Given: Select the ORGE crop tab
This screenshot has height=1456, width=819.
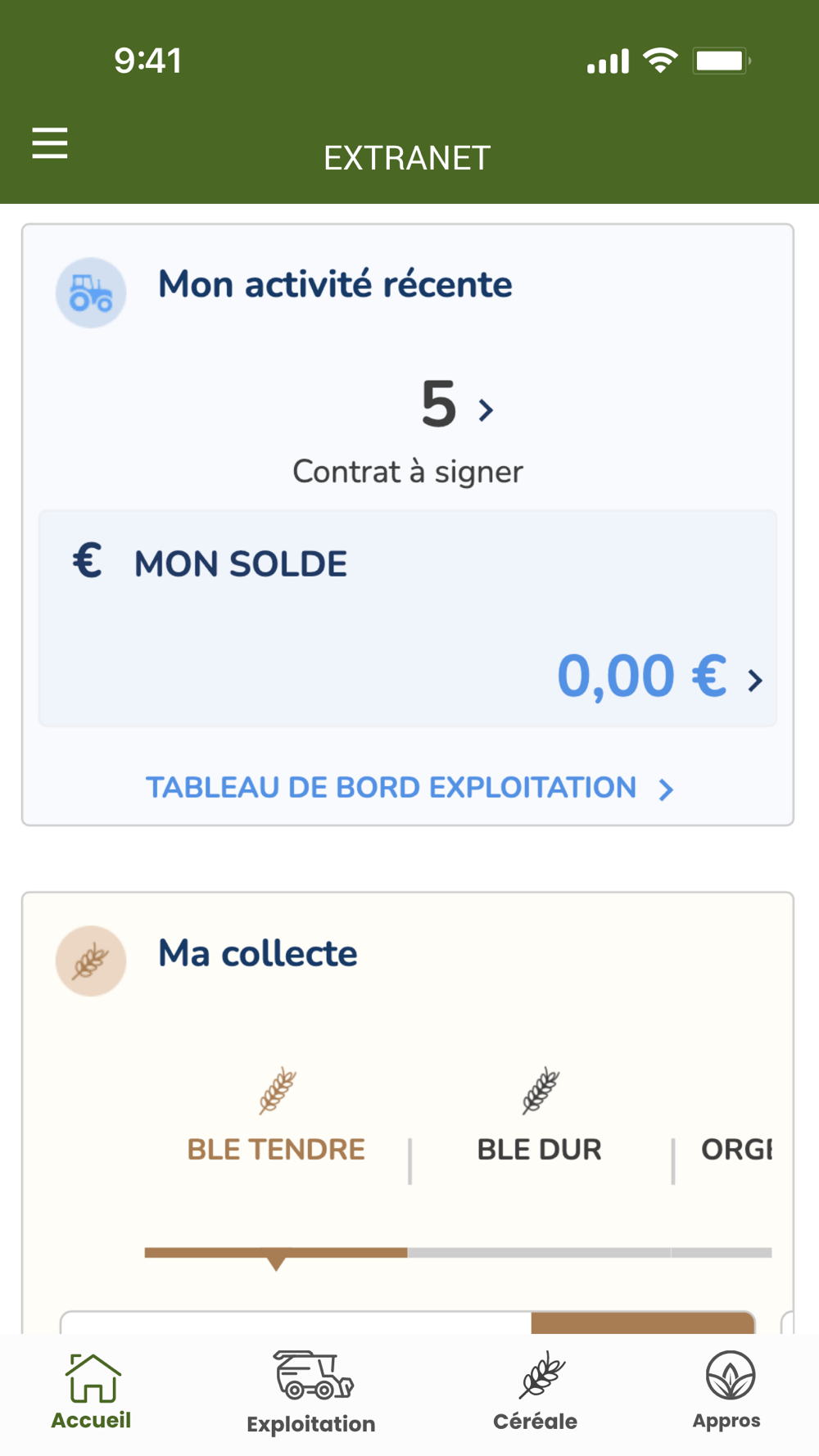Looking at the screenshot, I should 736,1150.
